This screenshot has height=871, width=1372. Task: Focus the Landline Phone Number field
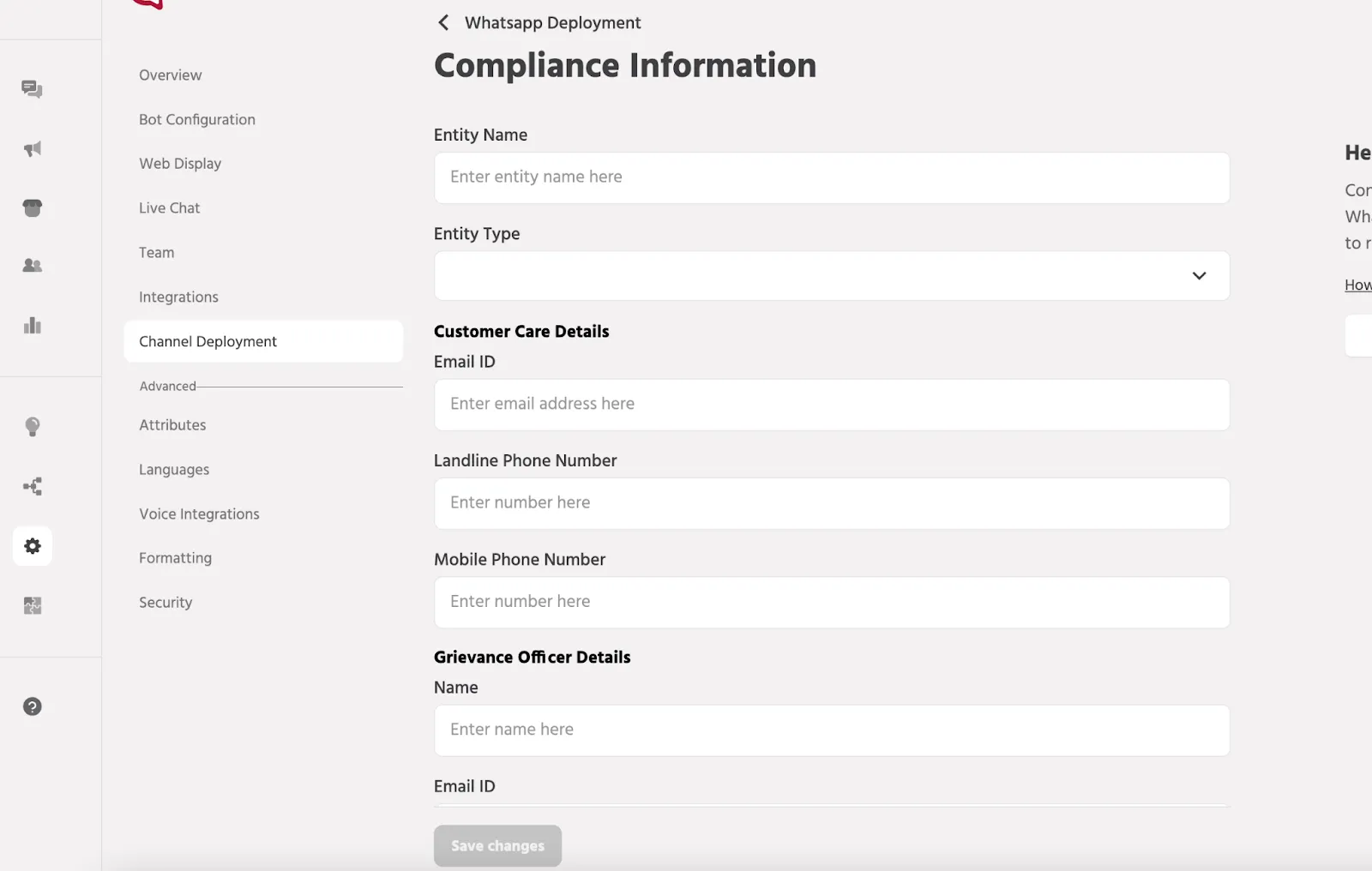832,503
